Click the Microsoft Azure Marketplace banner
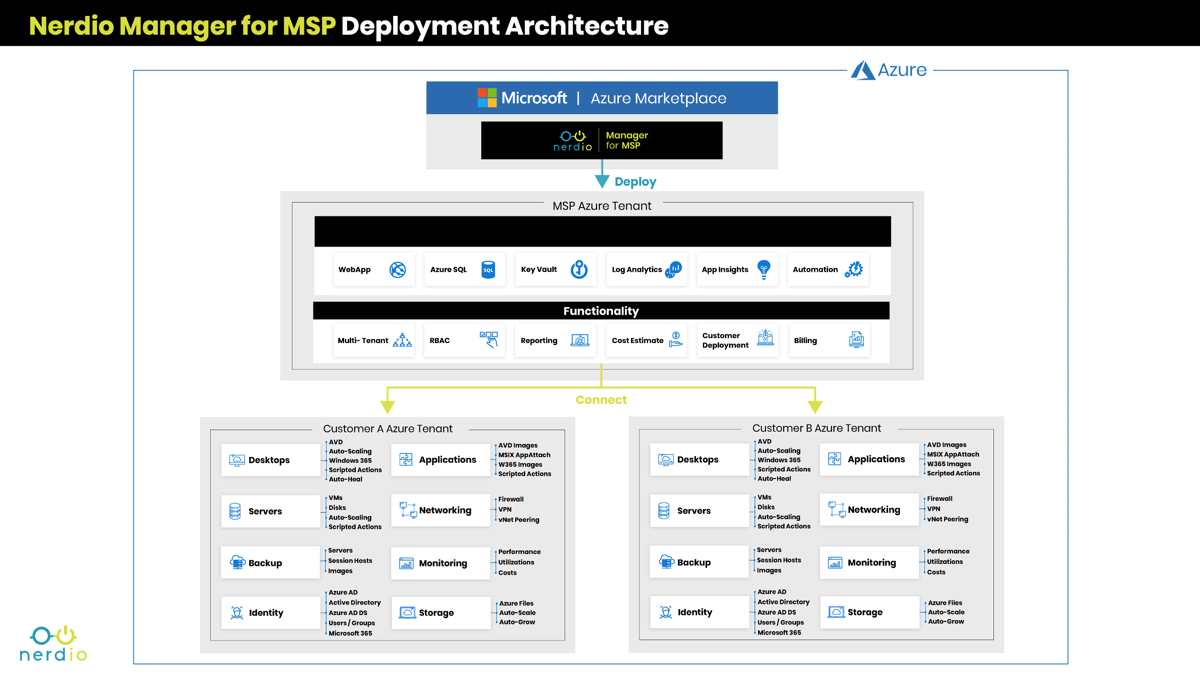This screenshot has width=1200, height=679. pyautogui.click(x=602, y=98)
